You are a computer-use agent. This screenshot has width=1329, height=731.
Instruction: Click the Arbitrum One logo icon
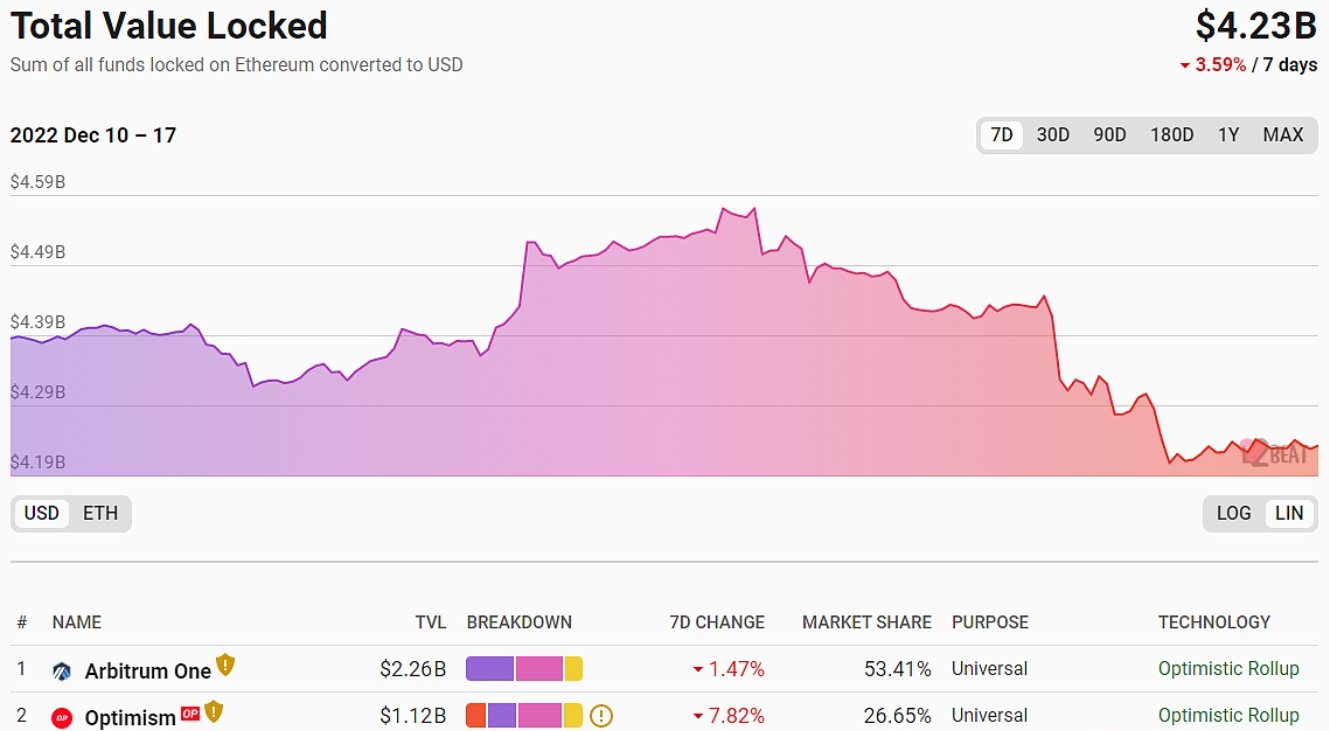point(62,671)
